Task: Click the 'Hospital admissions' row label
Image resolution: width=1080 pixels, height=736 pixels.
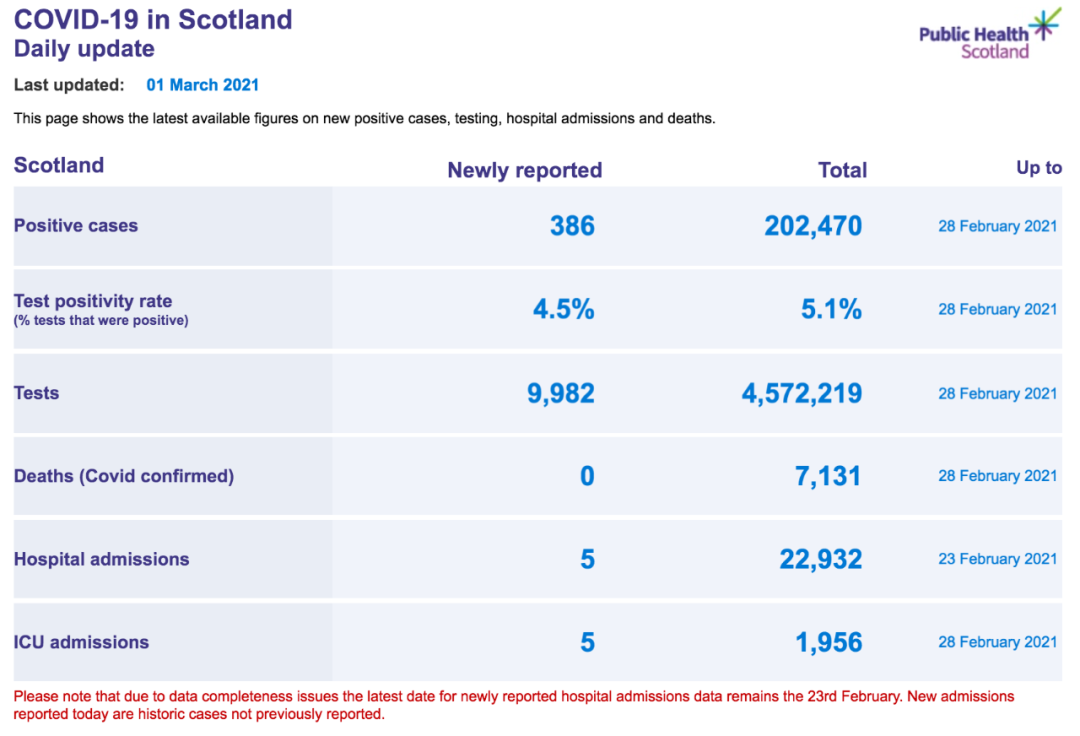Action: coord(101,559)
